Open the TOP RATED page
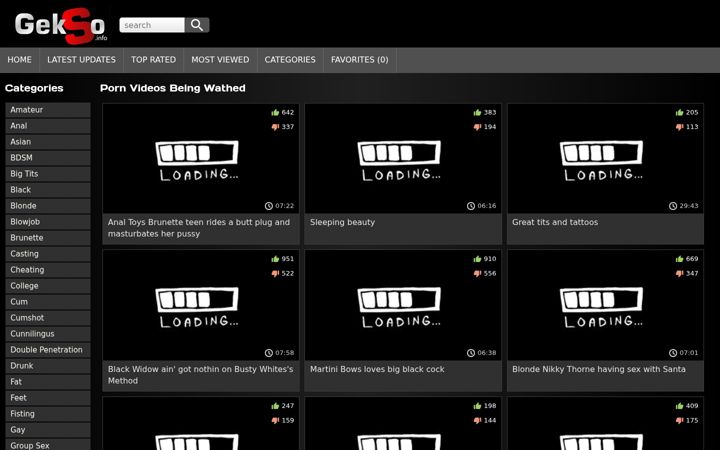Image resolution: width=720 pixels, height=450 pixels. click(x=153, y=60)
